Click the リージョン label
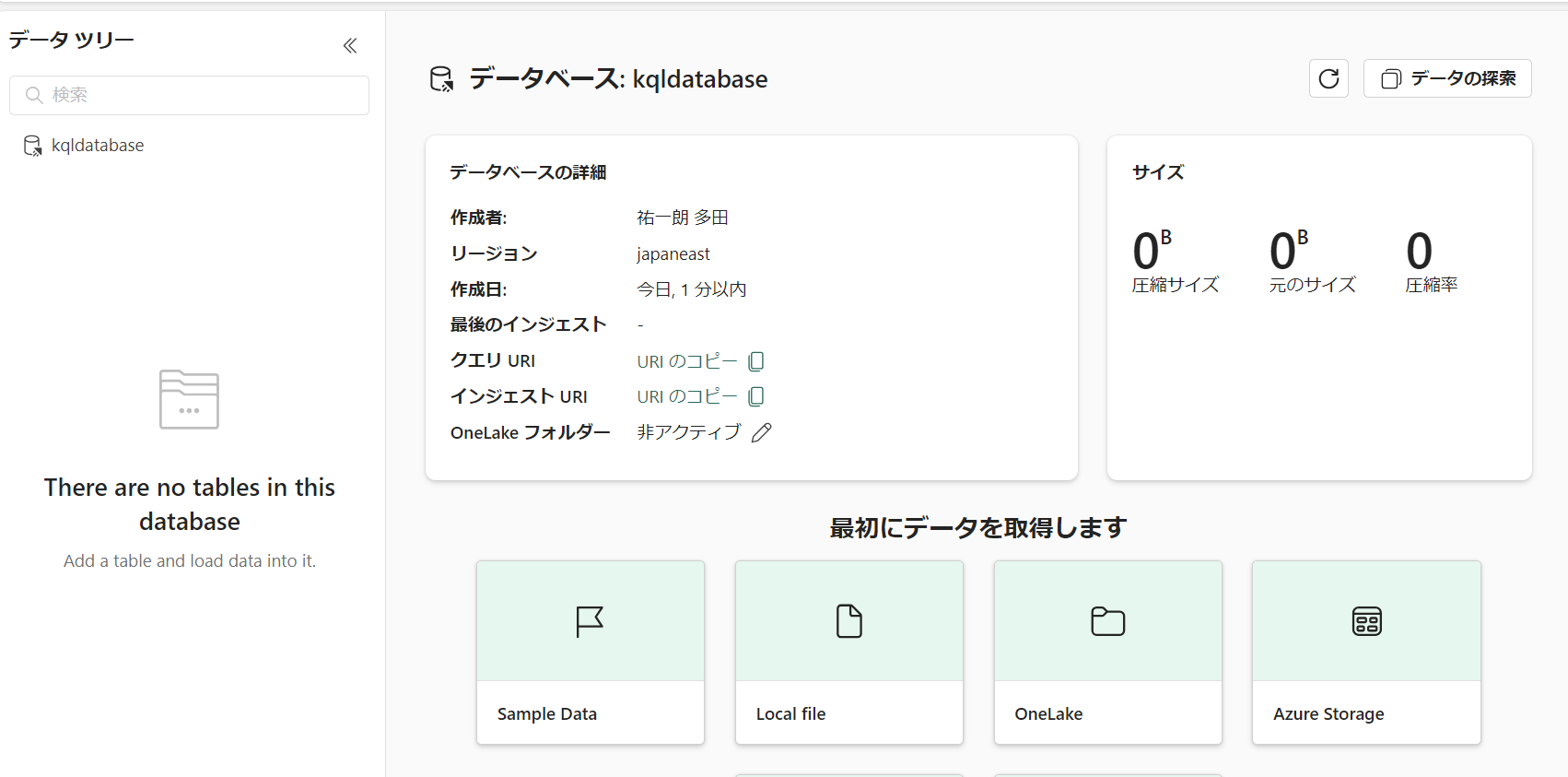 (x=494, y=254)
